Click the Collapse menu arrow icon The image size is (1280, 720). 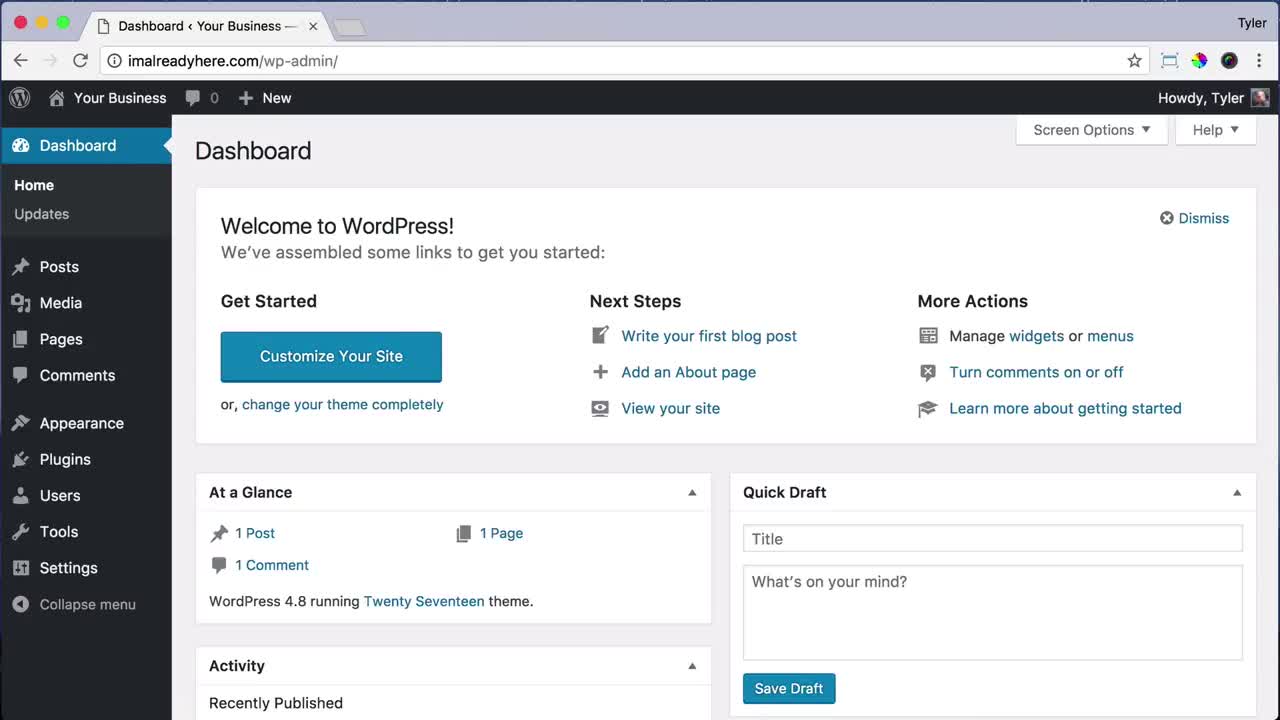click(x=21, y=604)
